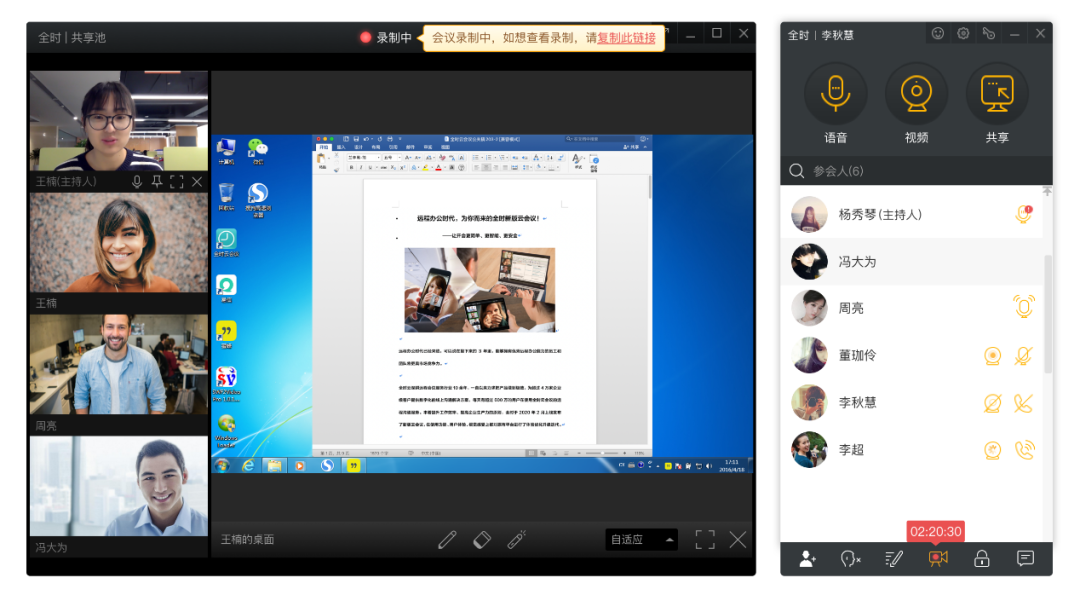This screenshot has height=595, width=1080.
Task: Click the 复制此链接 link
Action: [x=626, y=38]
